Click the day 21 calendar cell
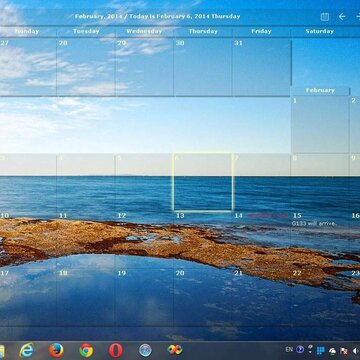 pyautogui.click(x=261, y=297)
